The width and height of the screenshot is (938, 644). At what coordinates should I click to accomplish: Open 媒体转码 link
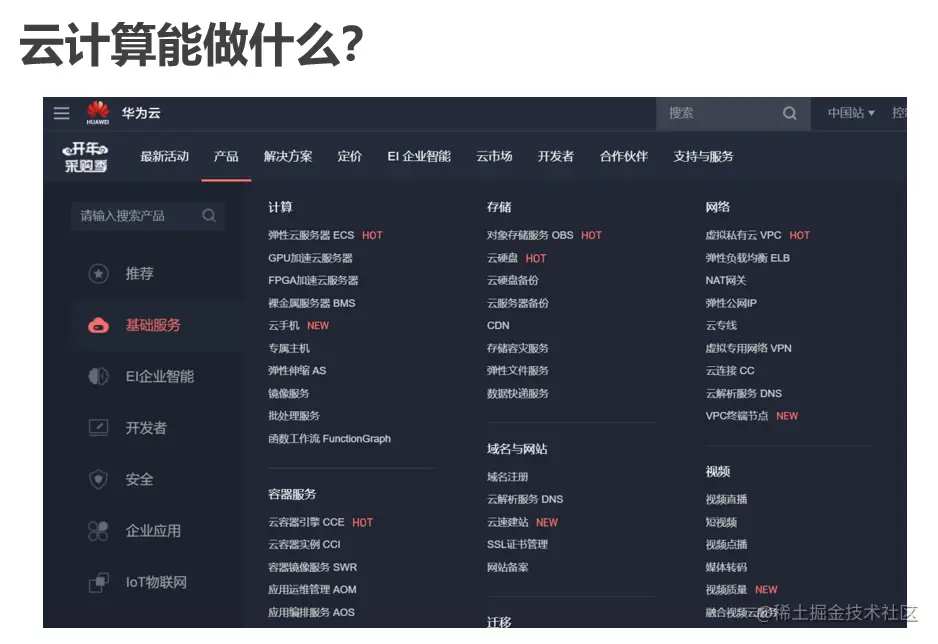(x=726, y=567)
